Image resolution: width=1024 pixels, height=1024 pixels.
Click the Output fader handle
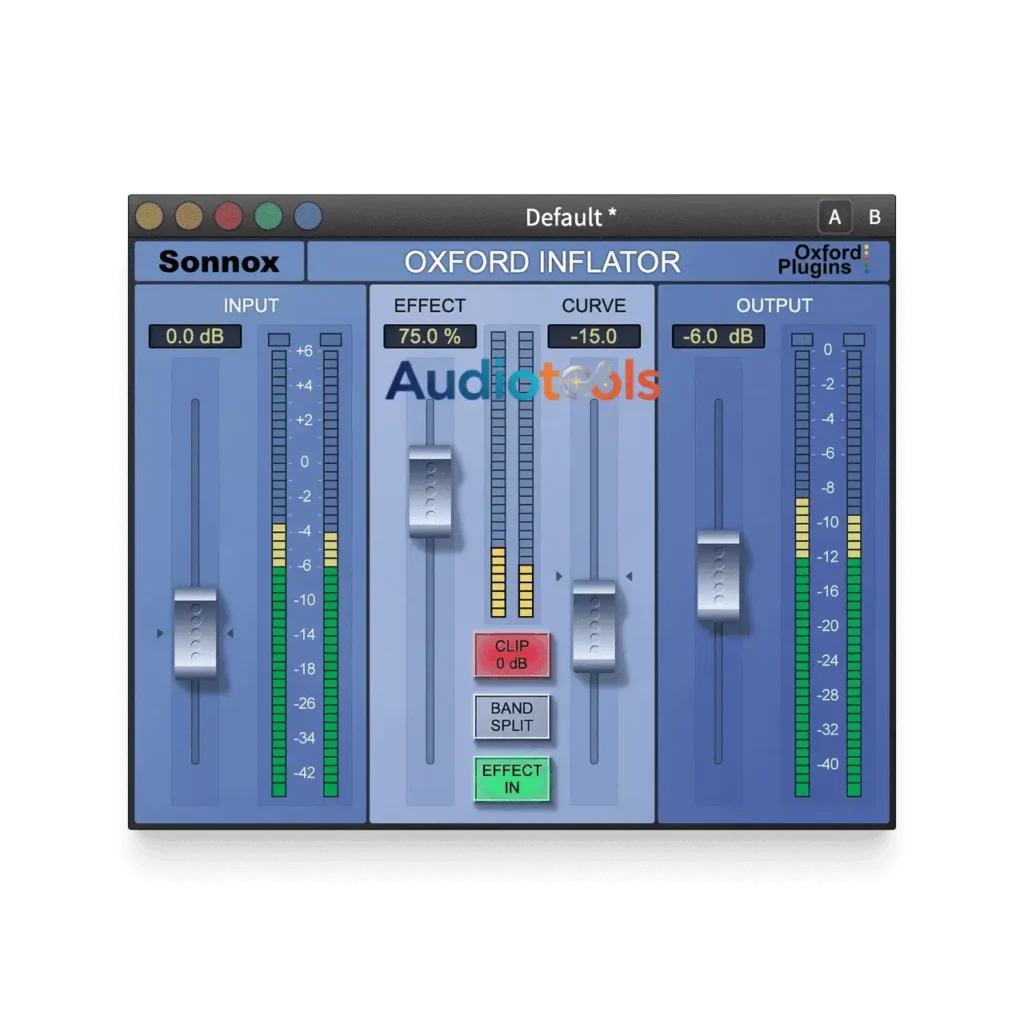[718, 575]
